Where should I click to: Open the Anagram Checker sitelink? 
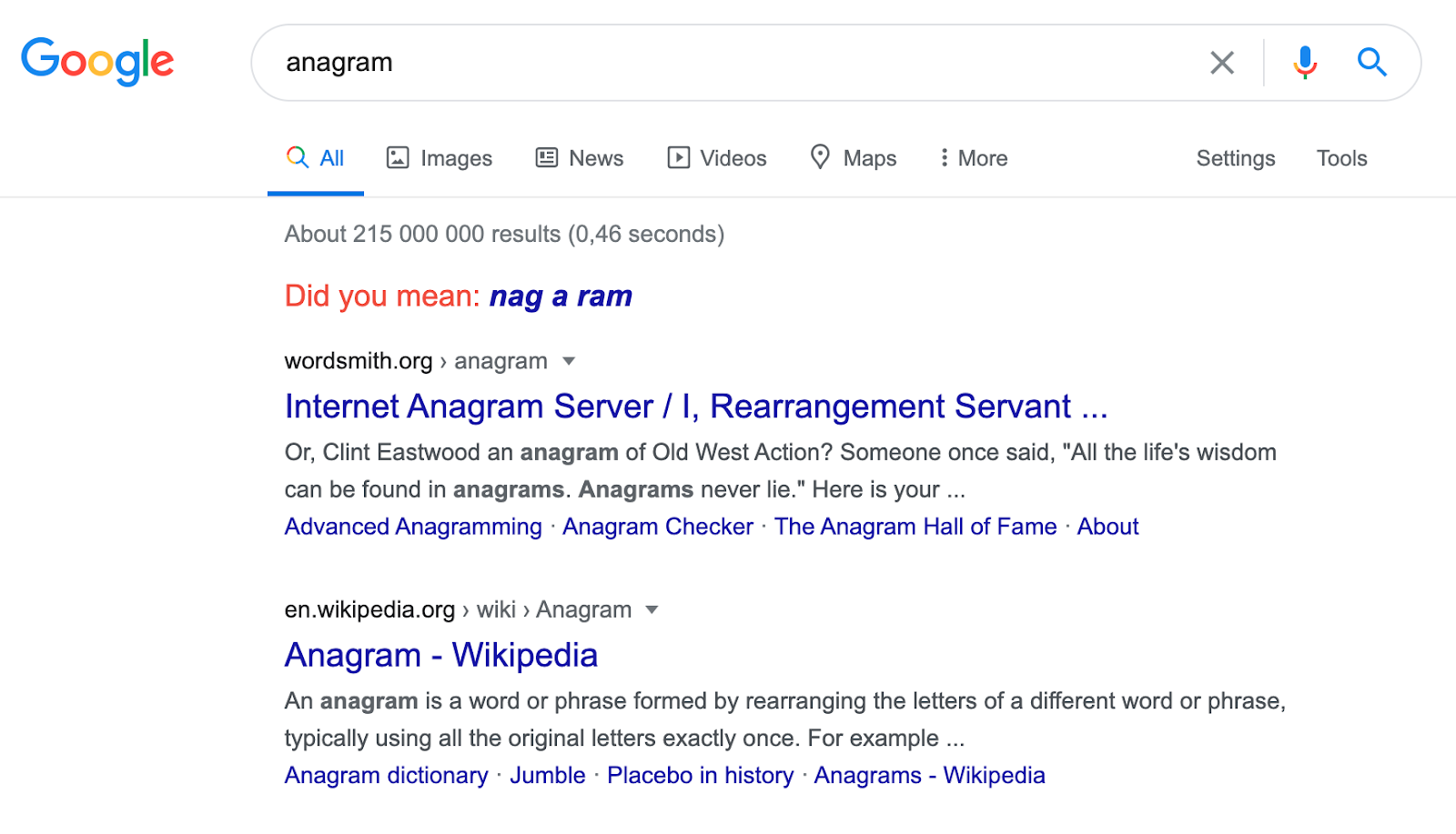(658, 527)
